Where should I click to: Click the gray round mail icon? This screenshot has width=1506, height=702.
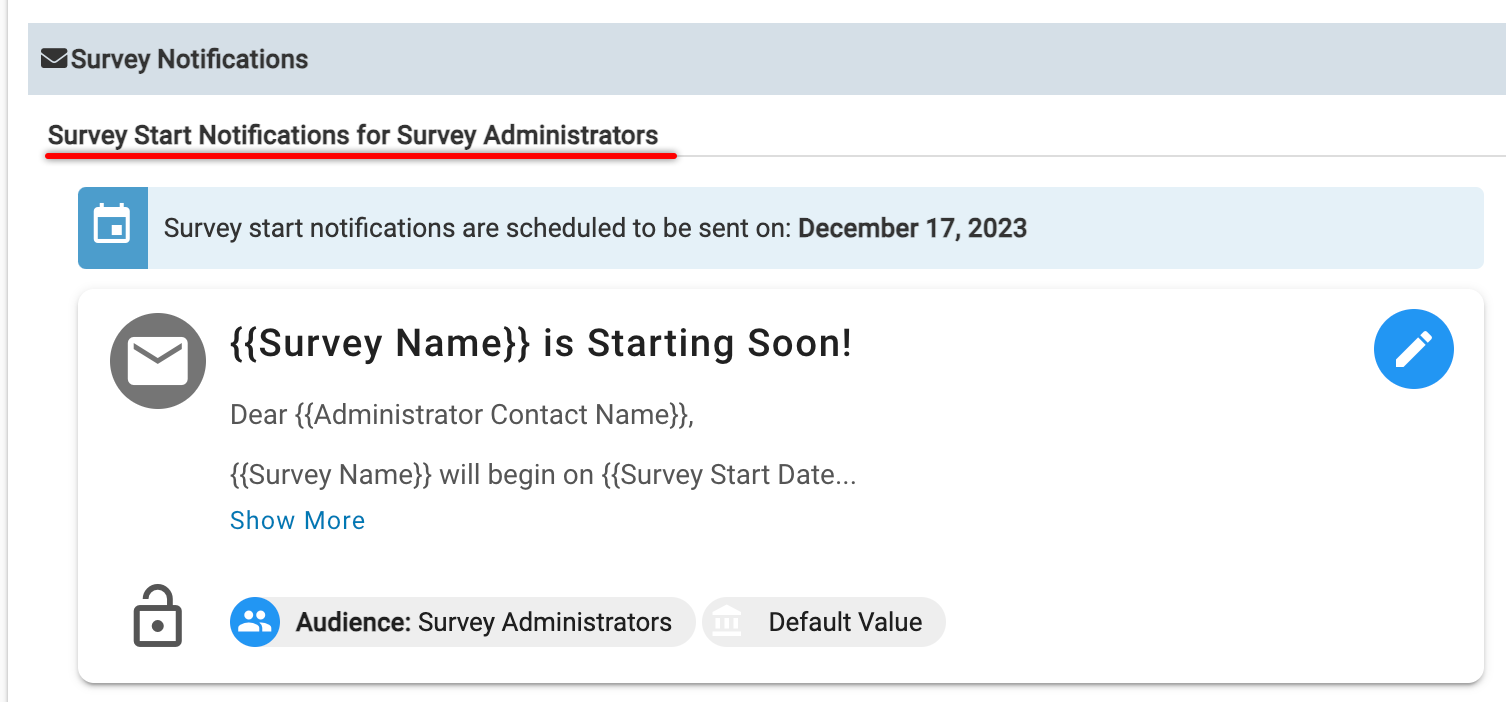(158, 361)
